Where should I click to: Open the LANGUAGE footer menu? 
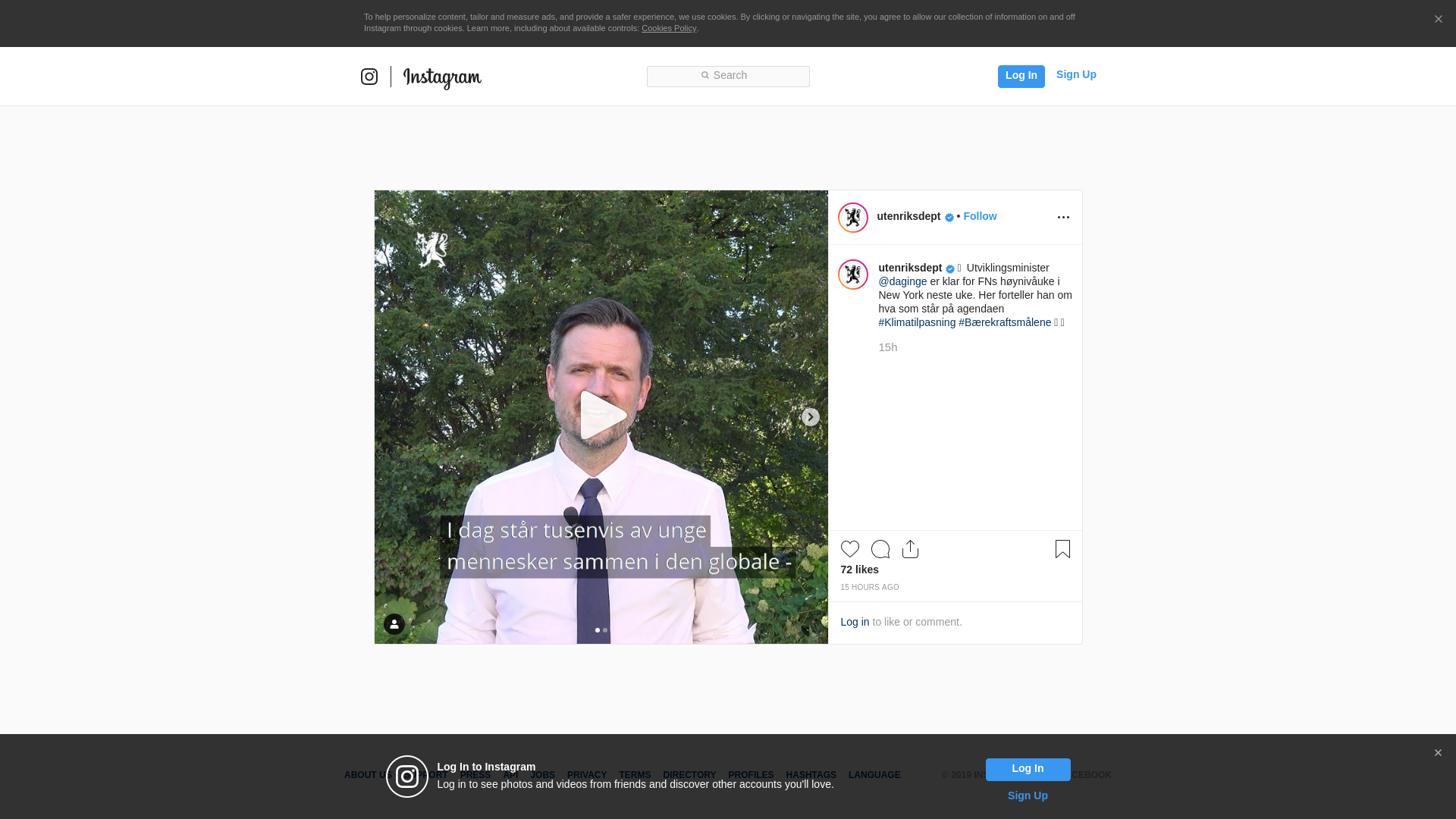[874, 775]
